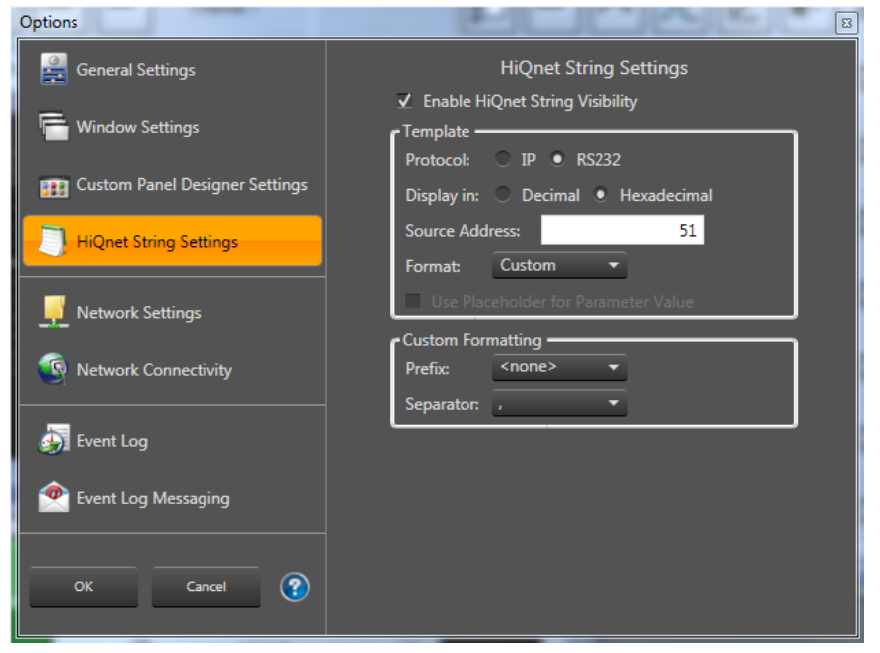Choose the RS232 protocol option
This screenshot has width=880, height=653.
click(x=557, y=159)
